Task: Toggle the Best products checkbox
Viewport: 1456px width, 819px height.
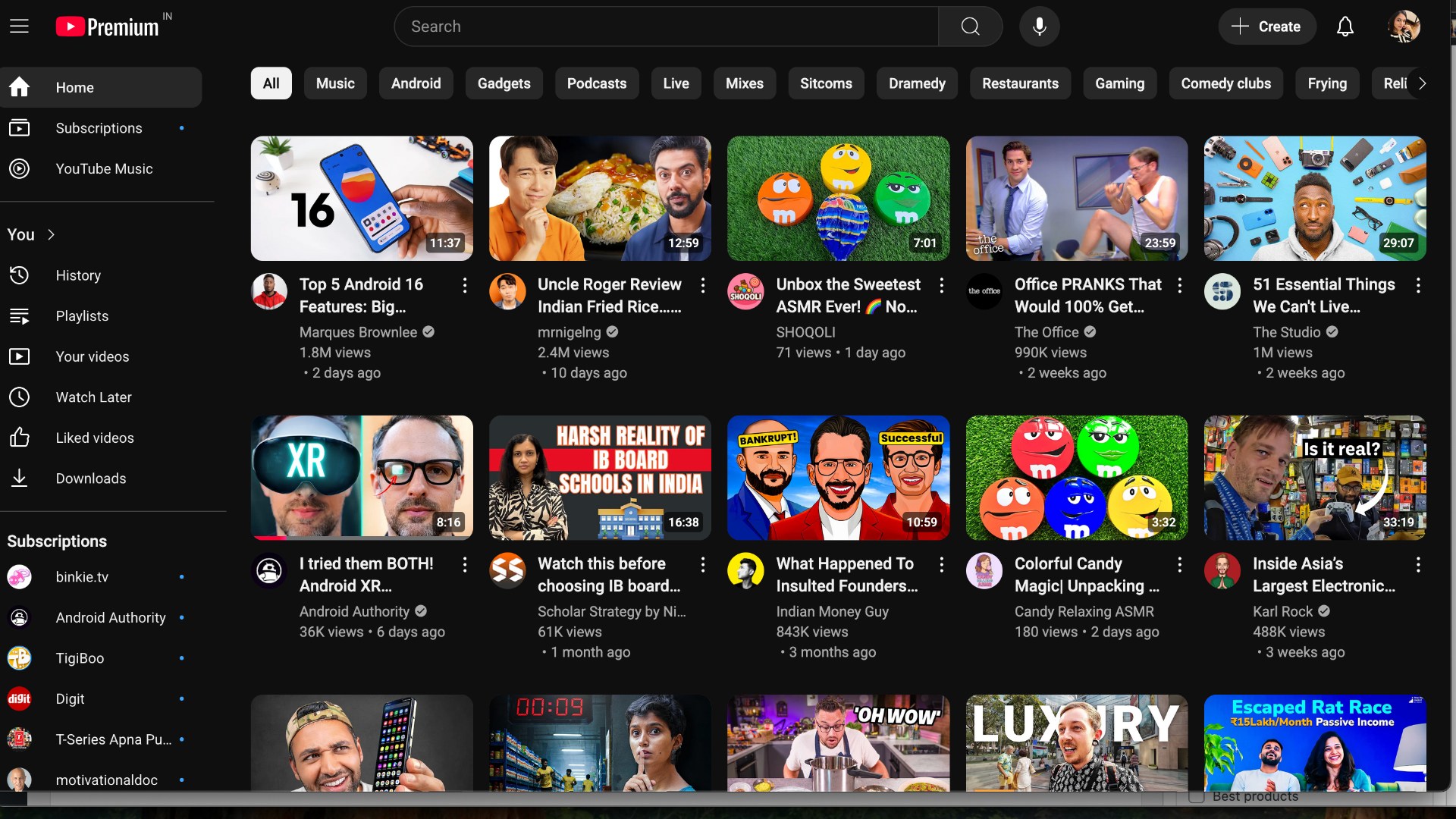Action: pyautogui.click(x=1197, y=797)
